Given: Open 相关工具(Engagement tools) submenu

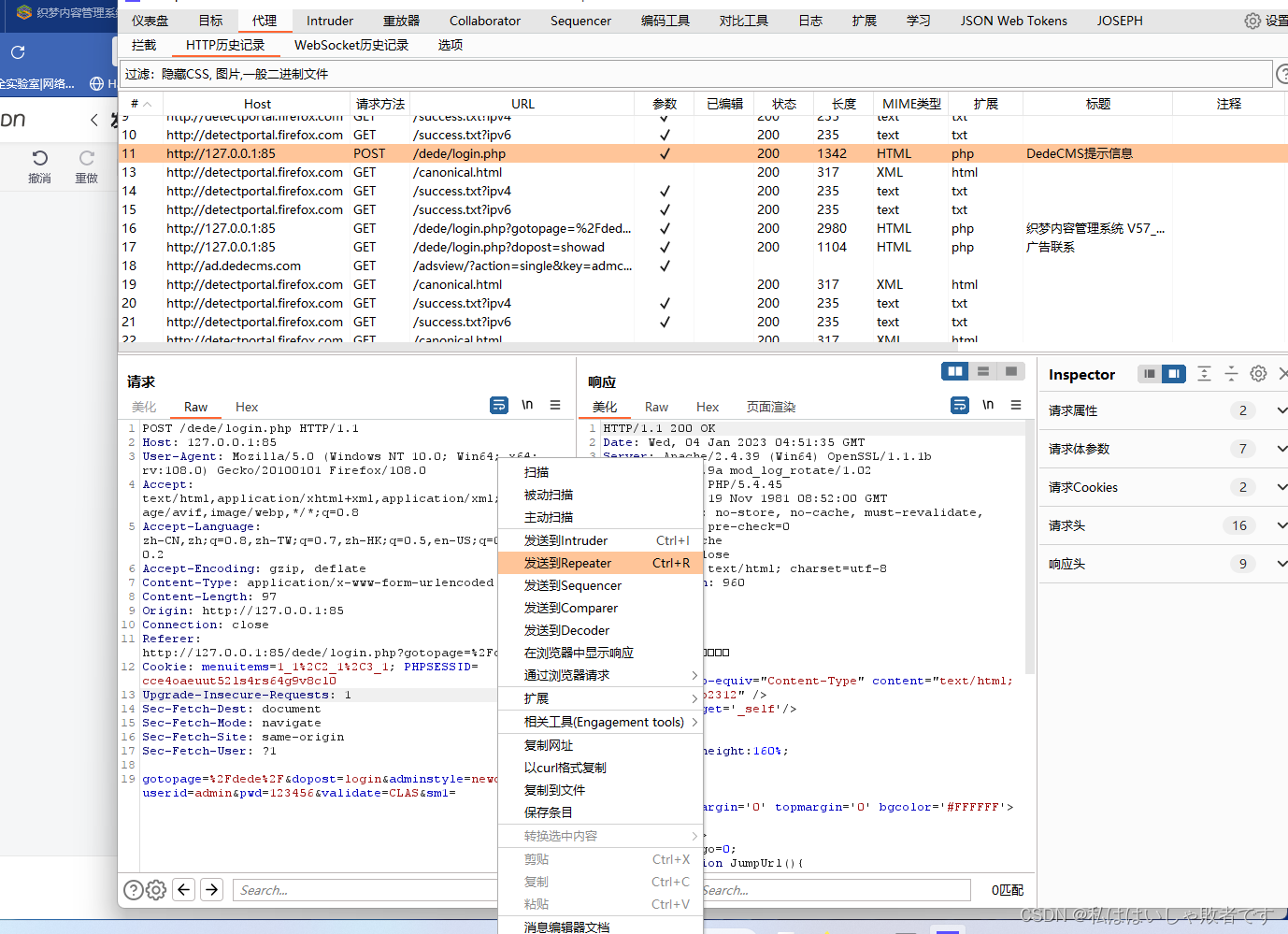Looking at the screenshot, I should point(600,722).
